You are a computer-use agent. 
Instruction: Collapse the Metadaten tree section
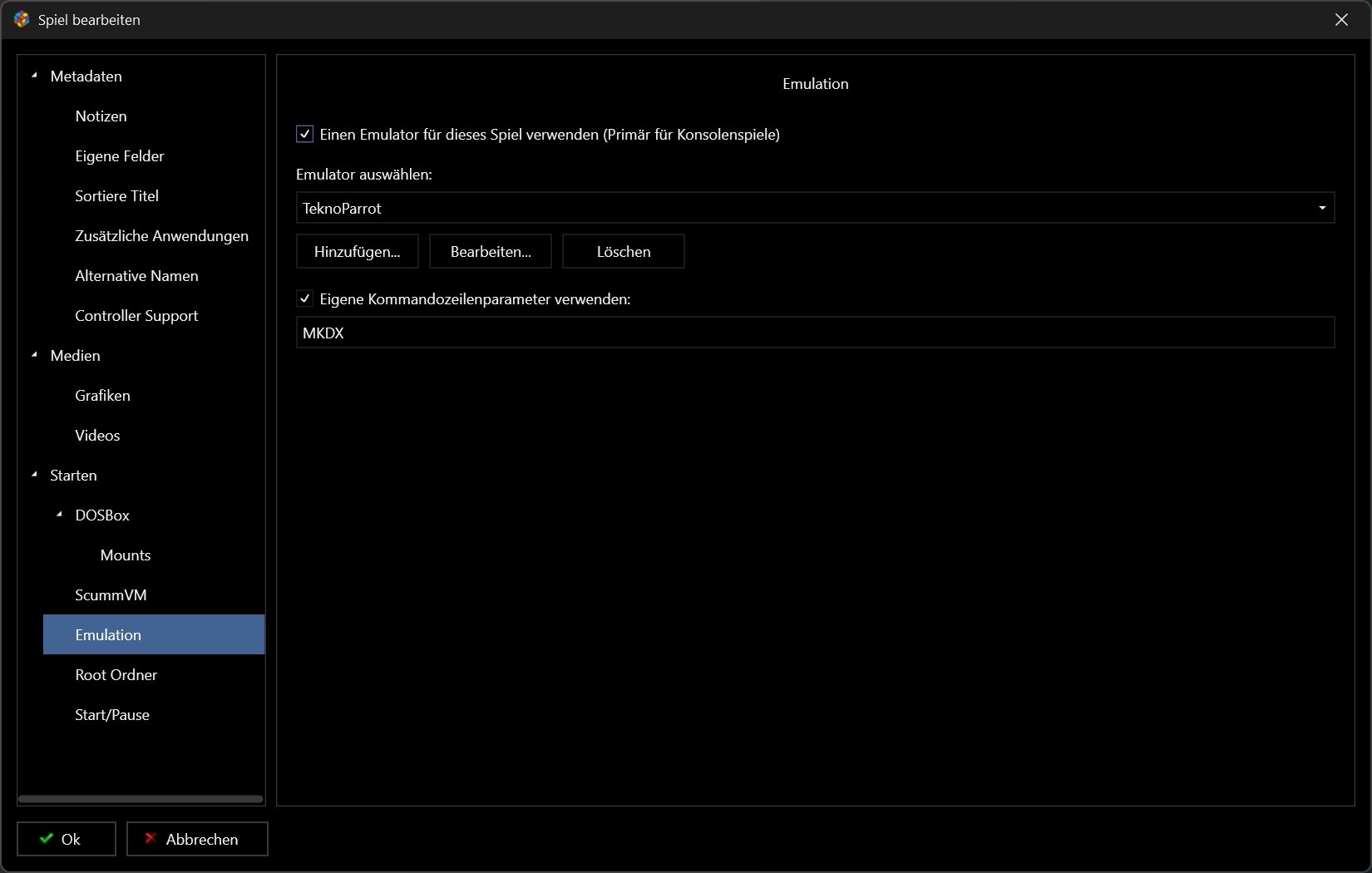(34, 76)
